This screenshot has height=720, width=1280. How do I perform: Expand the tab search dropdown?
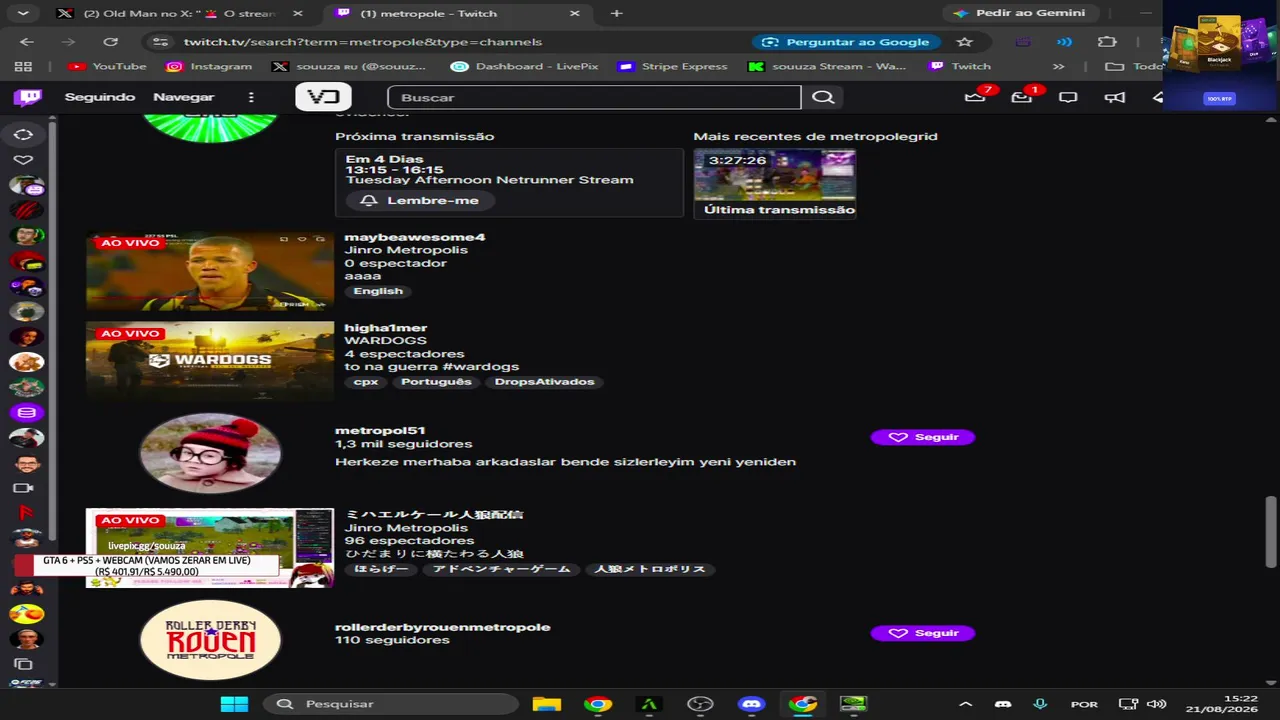[23, 13]
